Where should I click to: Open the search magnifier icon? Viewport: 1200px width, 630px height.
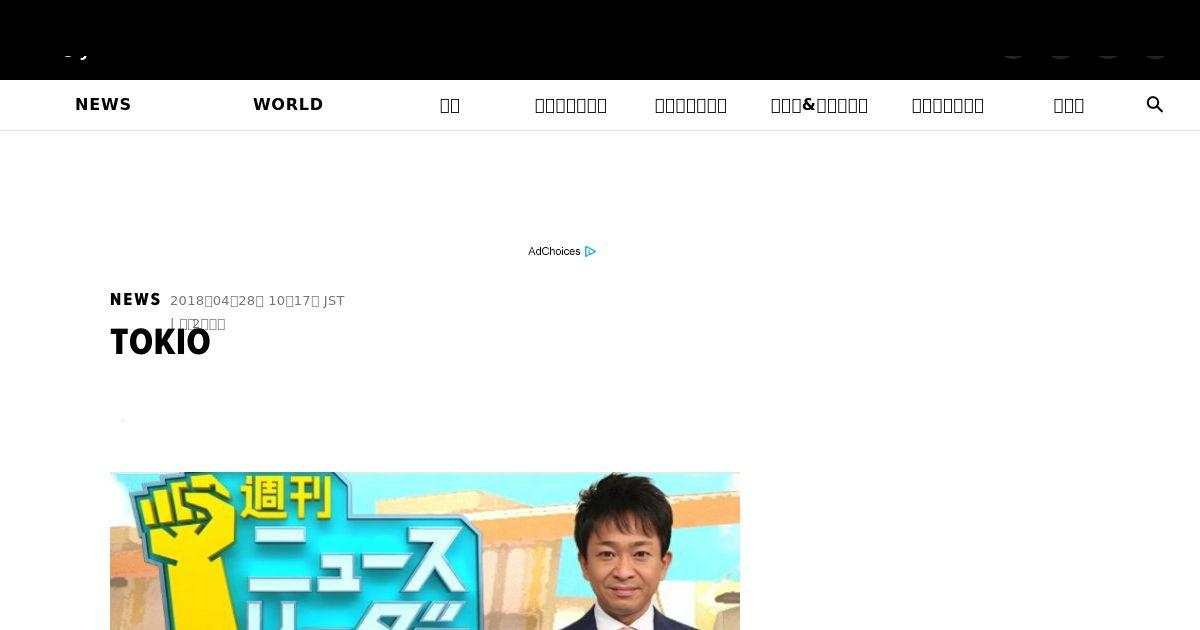tap(1155, 105)
